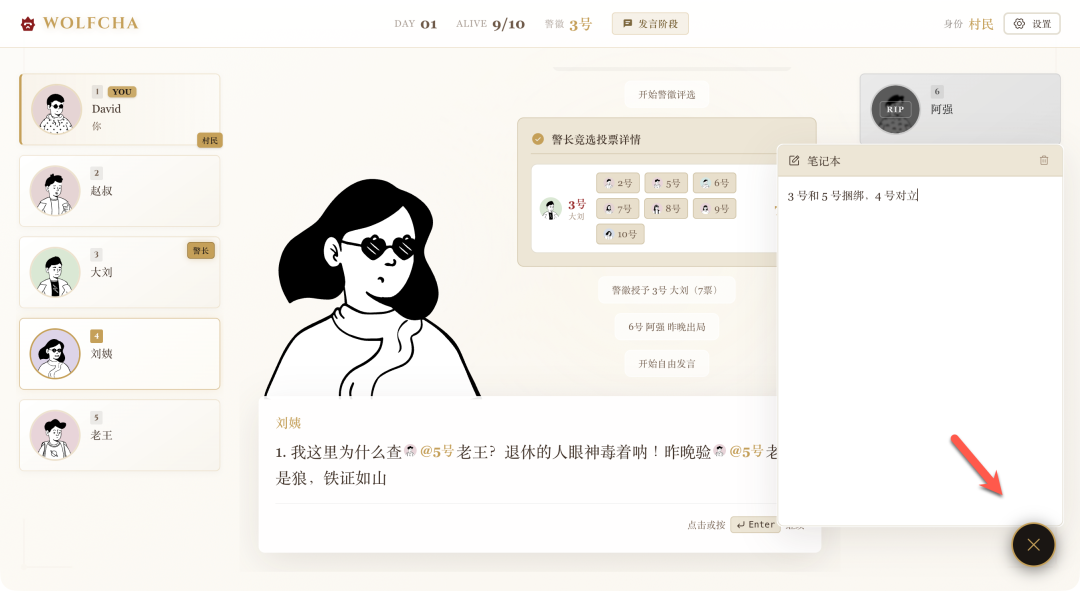Click the 村民 role tag on David's card
1080x591 pixels.
point(209,141)
